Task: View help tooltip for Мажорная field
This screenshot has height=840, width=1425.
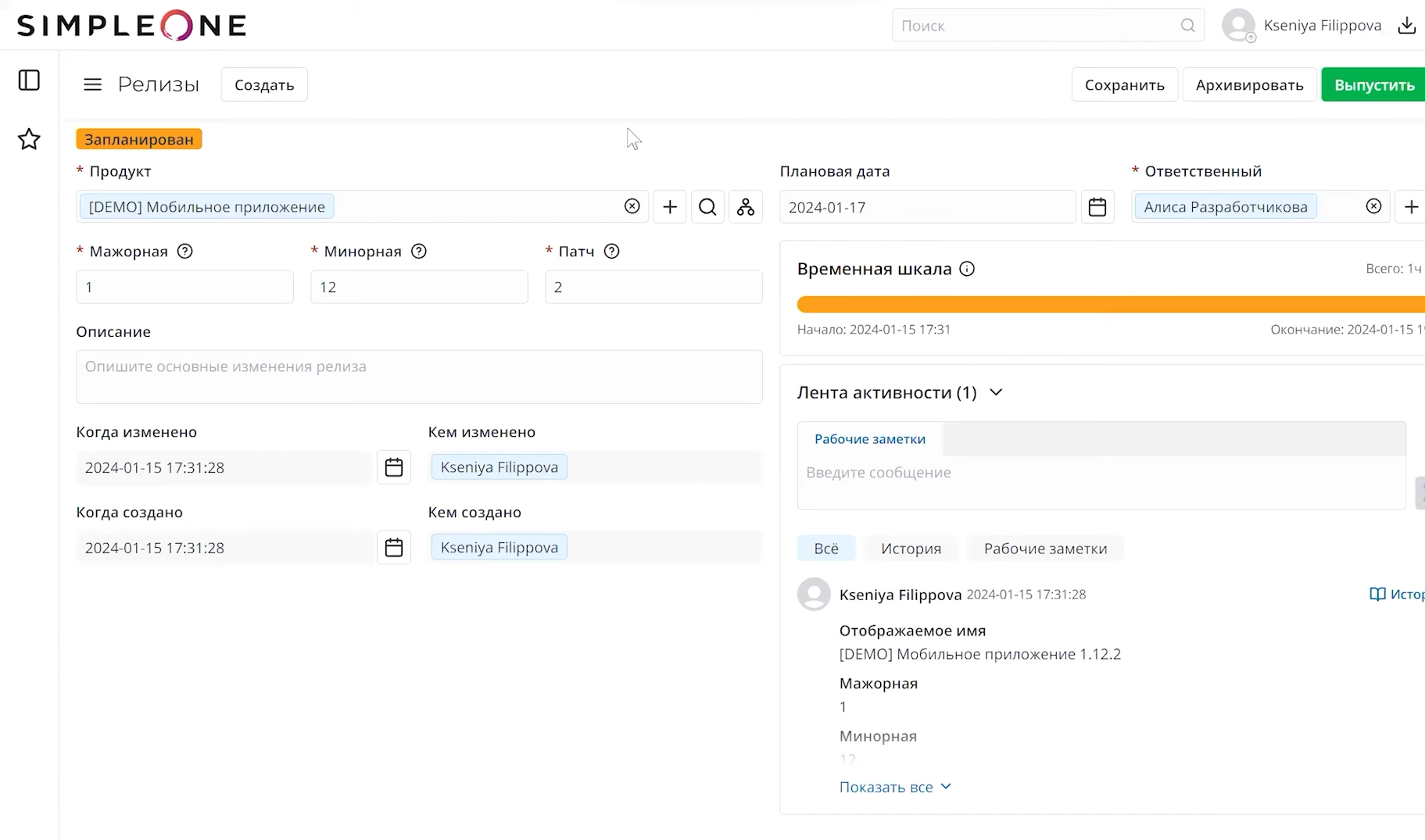Action: coord(185,251)
